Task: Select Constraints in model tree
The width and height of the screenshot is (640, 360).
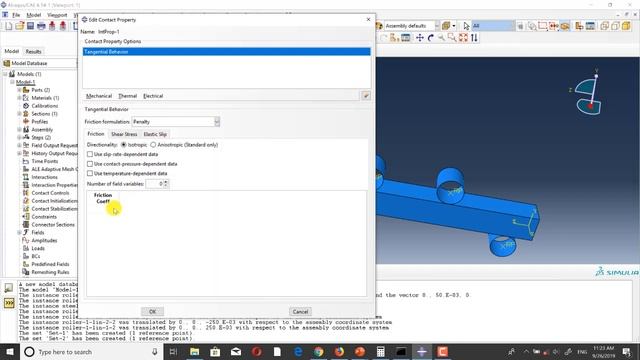Action: pos(44,217)
